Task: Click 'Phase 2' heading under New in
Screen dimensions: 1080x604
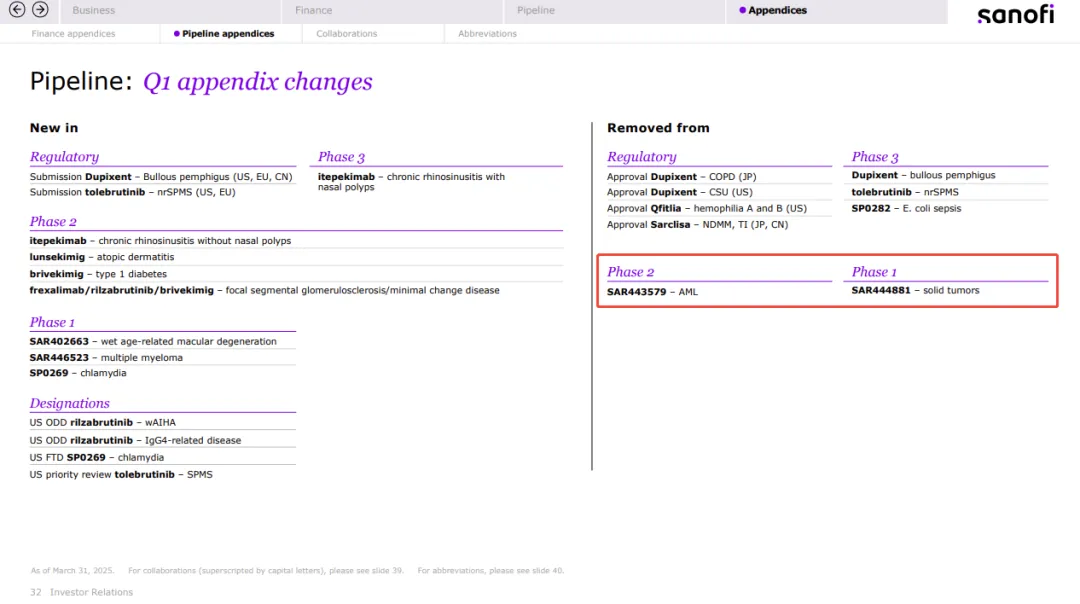Action: click(x=53, y=222)
